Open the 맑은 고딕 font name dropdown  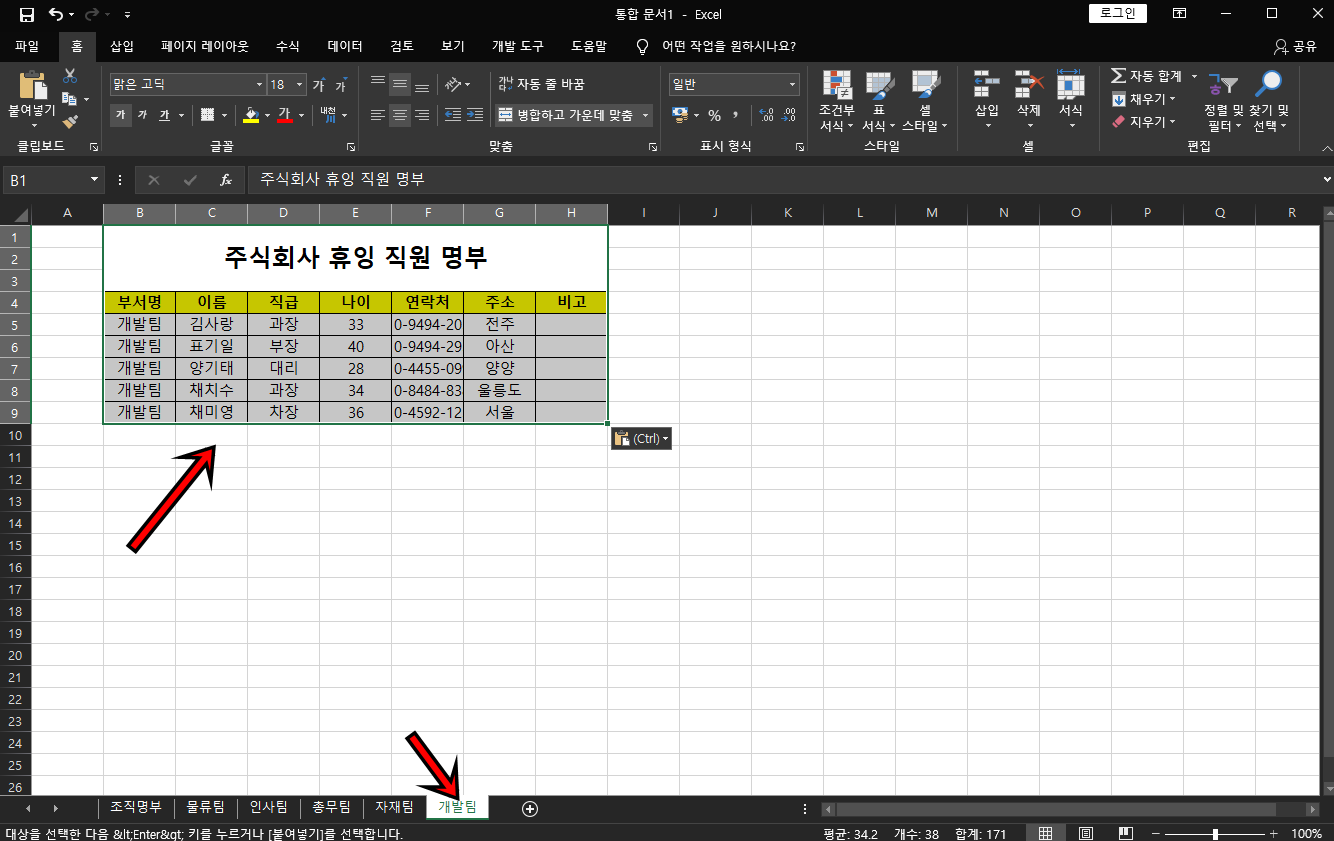(260, 85)
